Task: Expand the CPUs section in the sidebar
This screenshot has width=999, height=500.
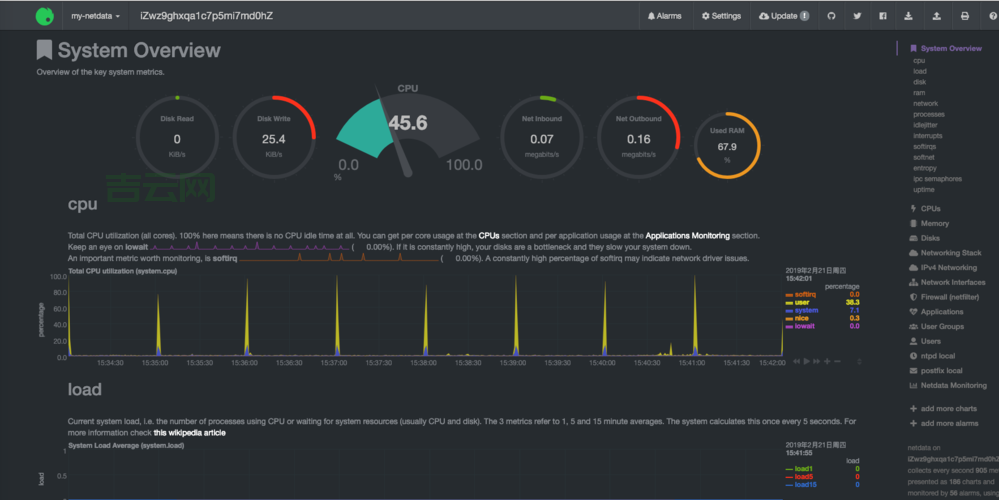Action: coord(930,209)
